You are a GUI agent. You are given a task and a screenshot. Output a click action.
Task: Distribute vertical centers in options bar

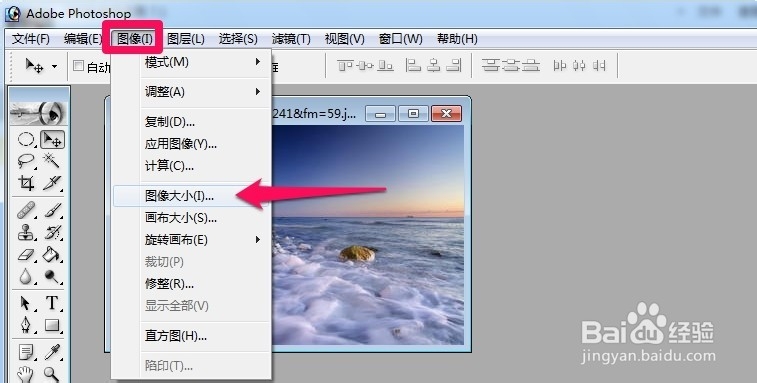[x=511, y=65]
